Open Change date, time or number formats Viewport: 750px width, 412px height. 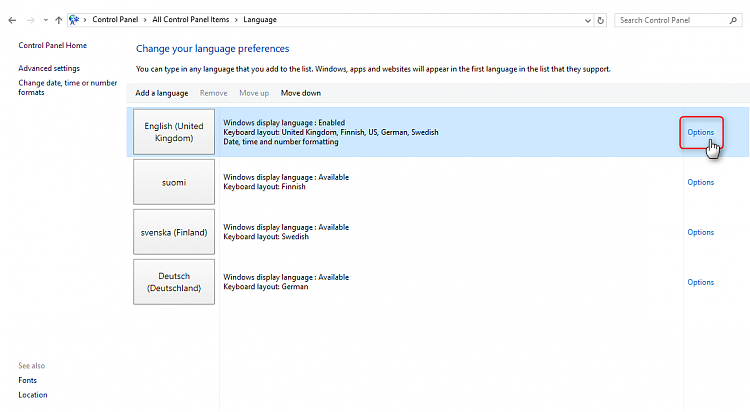[x=67, y=88]
